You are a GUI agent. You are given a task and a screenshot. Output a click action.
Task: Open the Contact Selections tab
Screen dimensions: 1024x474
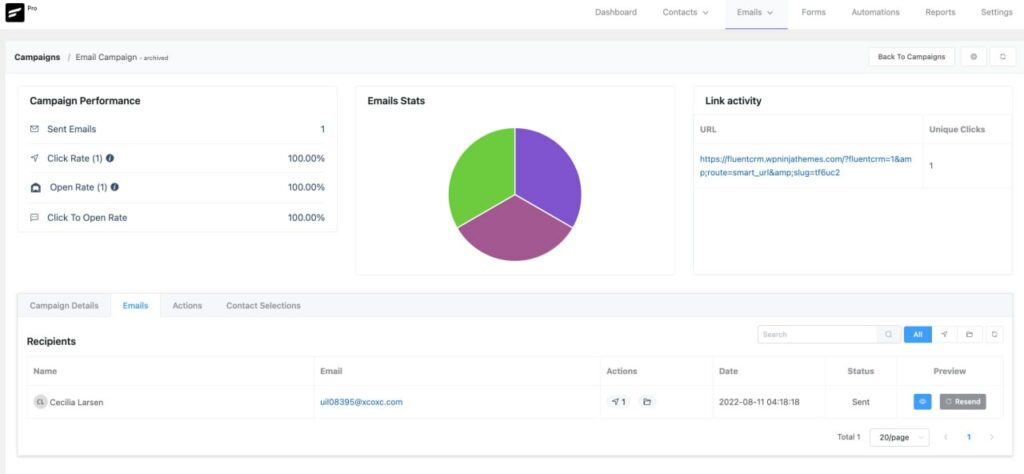point(263,306)
